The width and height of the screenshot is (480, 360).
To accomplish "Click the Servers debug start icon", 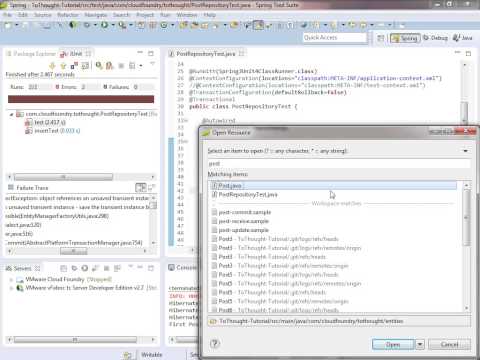I will coord(74,268).
